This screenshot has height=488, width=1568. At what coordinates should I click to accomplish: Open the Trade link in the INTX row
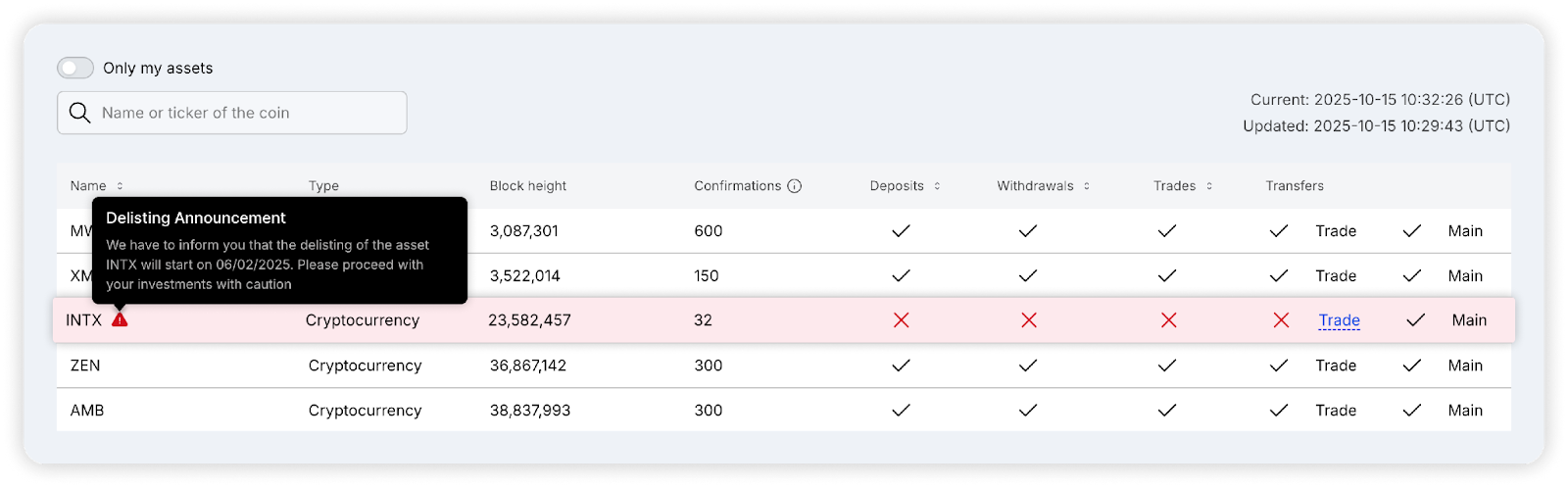point(1339,320)
